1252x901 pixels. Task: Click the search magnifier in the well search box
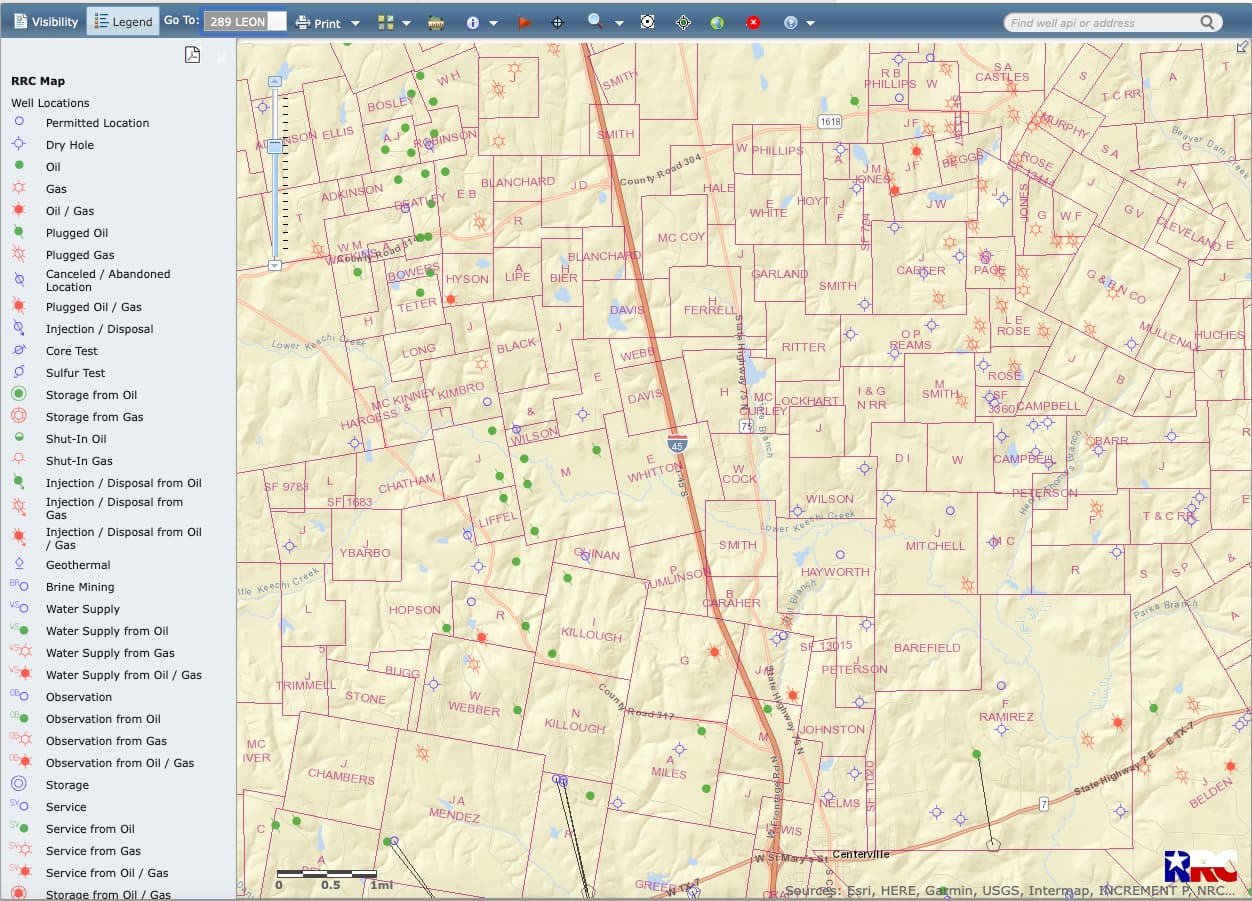1208,22
